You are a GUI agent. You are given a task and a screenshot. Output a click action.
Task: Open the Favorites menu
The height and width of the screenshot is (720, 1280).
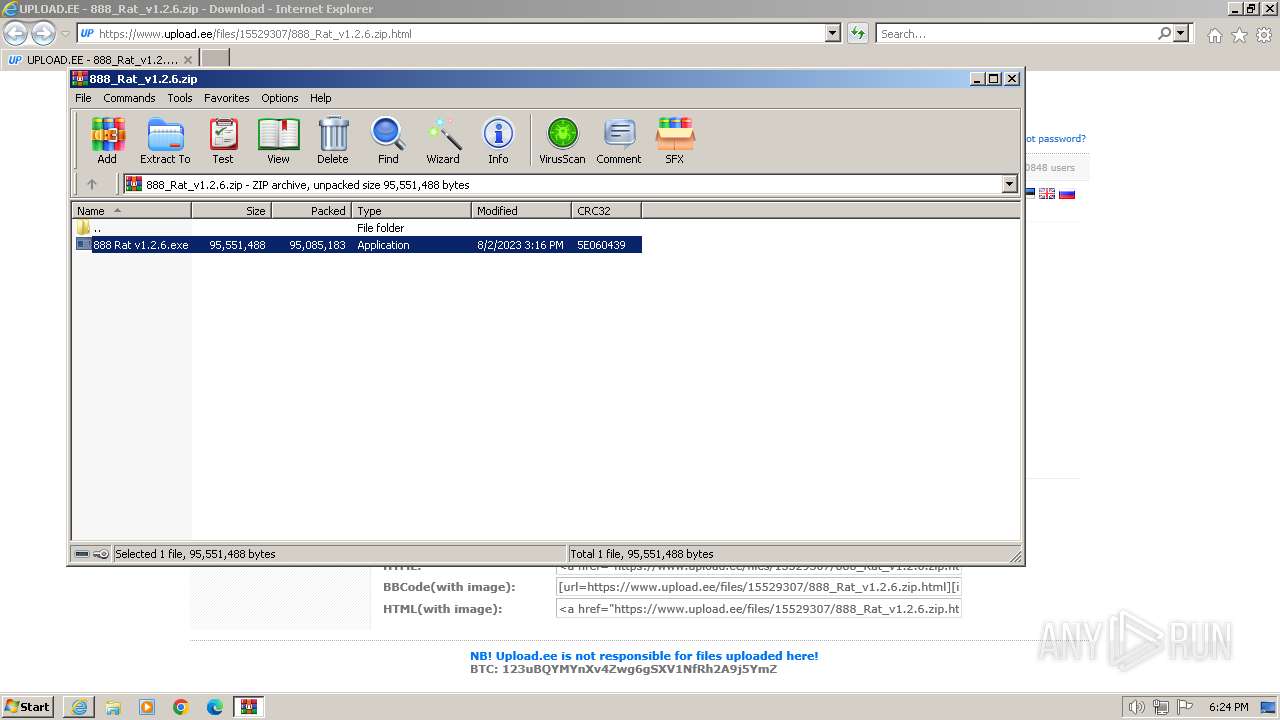227,98
